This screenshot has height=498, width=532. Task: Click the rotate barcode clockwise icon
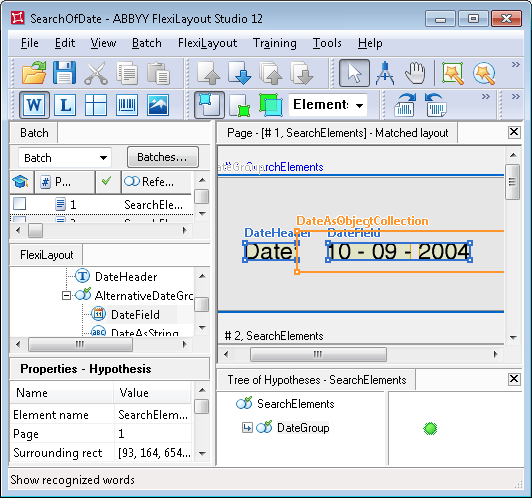point(405,104)
